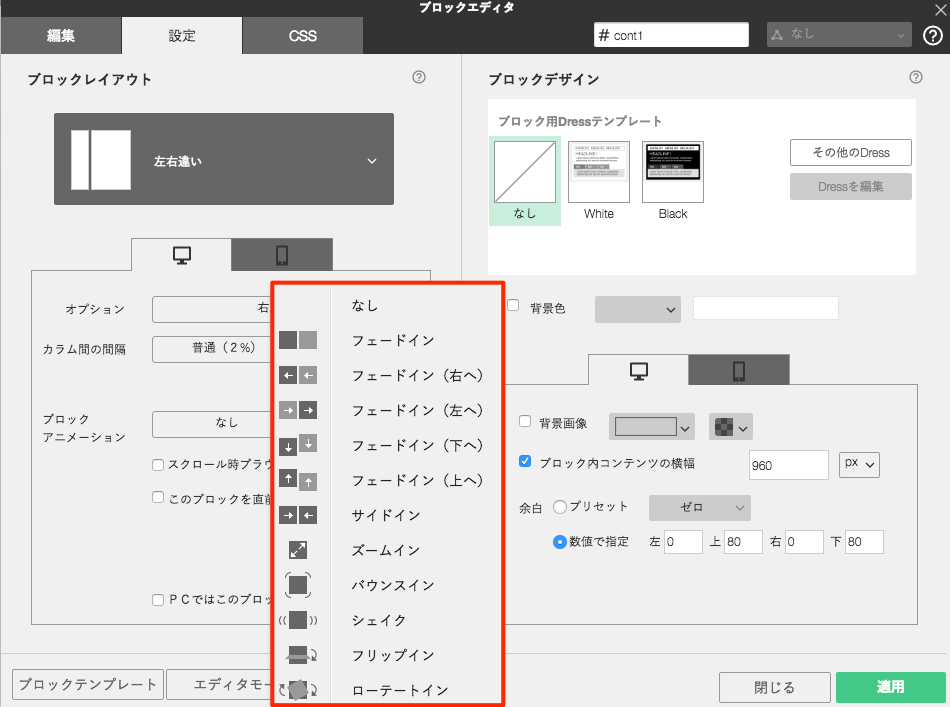Image resolution: width=950 pixels, height=707 pixels.
Task: Click その他のDress button
Action: (x=851, y=153)
